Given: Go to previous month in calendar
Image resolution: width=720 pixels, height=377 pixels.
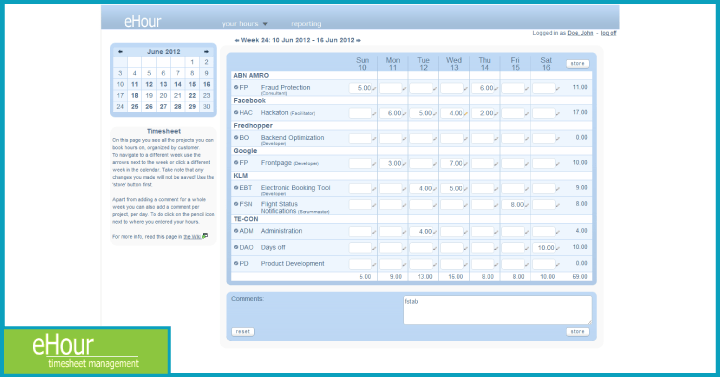Looking at the screenshot, I should pos(120,51).
